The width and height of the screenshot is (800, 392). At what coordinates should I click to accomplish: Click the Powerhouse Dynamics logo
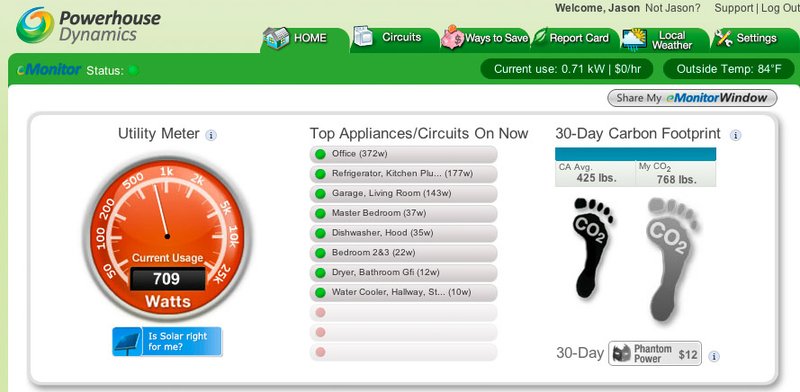click(x=88, y=26)
